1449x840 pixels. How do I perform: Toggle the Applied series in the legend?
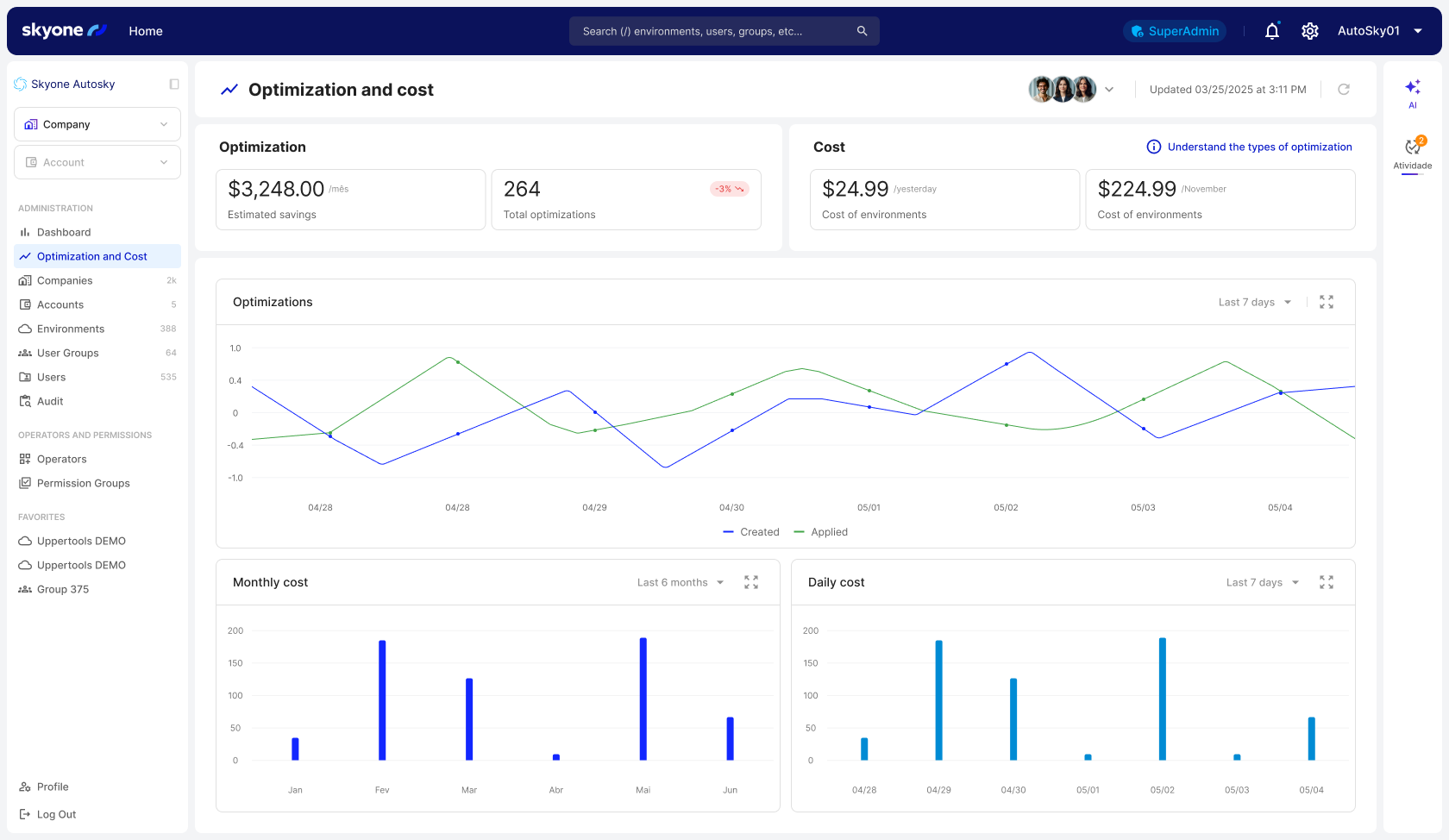pos(820,531)
